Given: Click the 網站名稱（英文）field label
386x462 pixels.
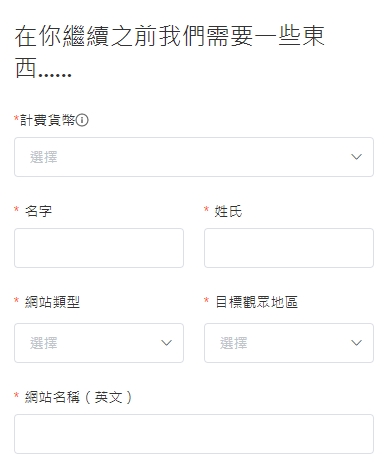Looking at the screenshot, I should click(x=79, y=397).
